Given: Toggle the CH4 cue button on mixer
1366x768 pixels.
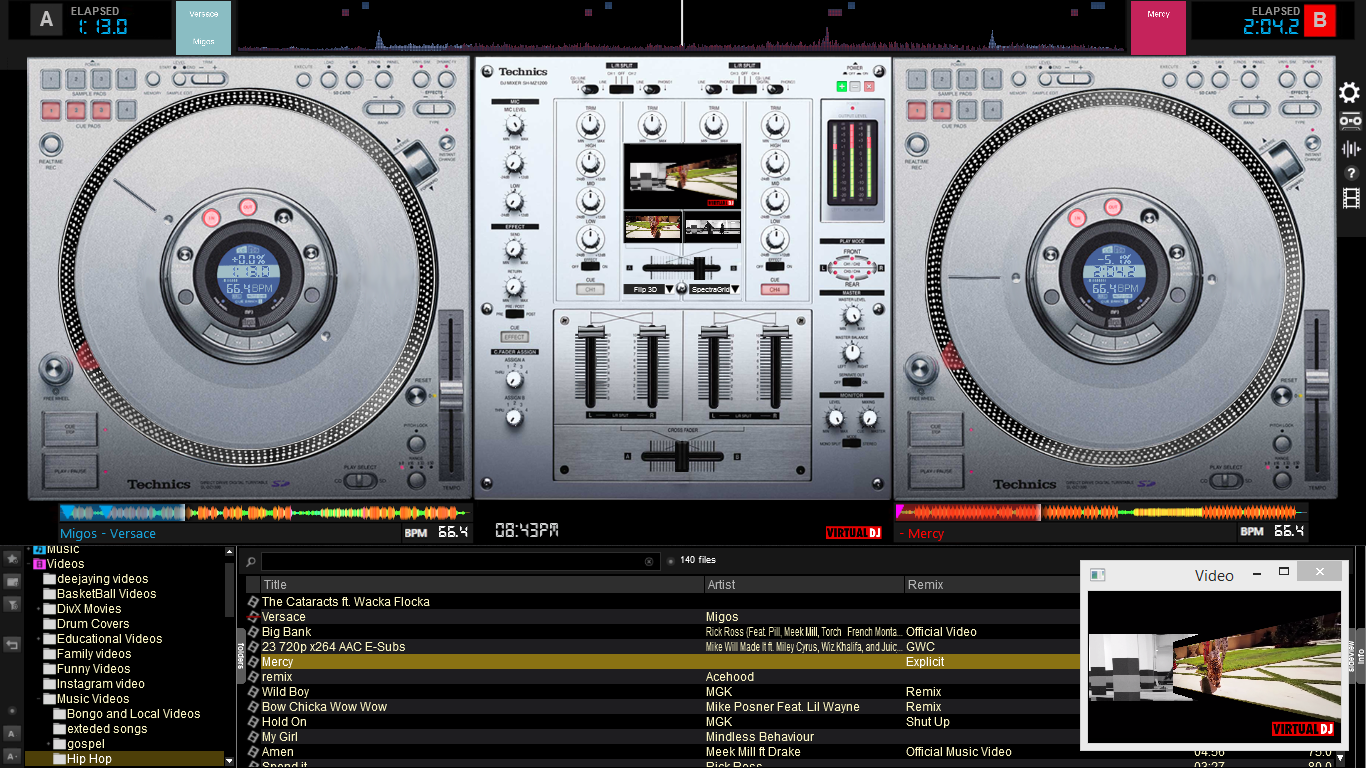Looking at the screenshot, I should tap(774, 290).
